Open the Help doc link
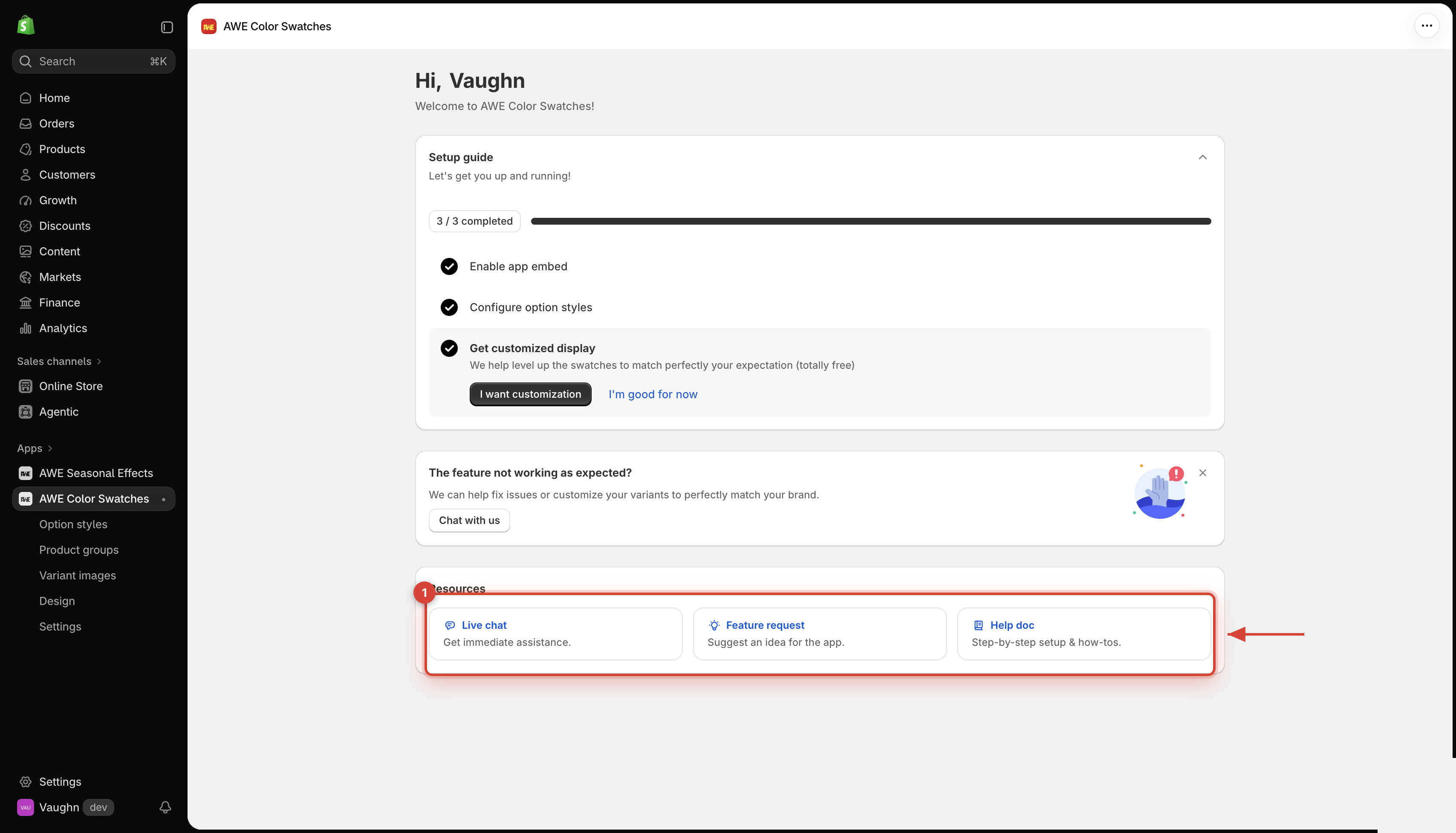This screenshot has width=1456, height=833. point(1012,625)
